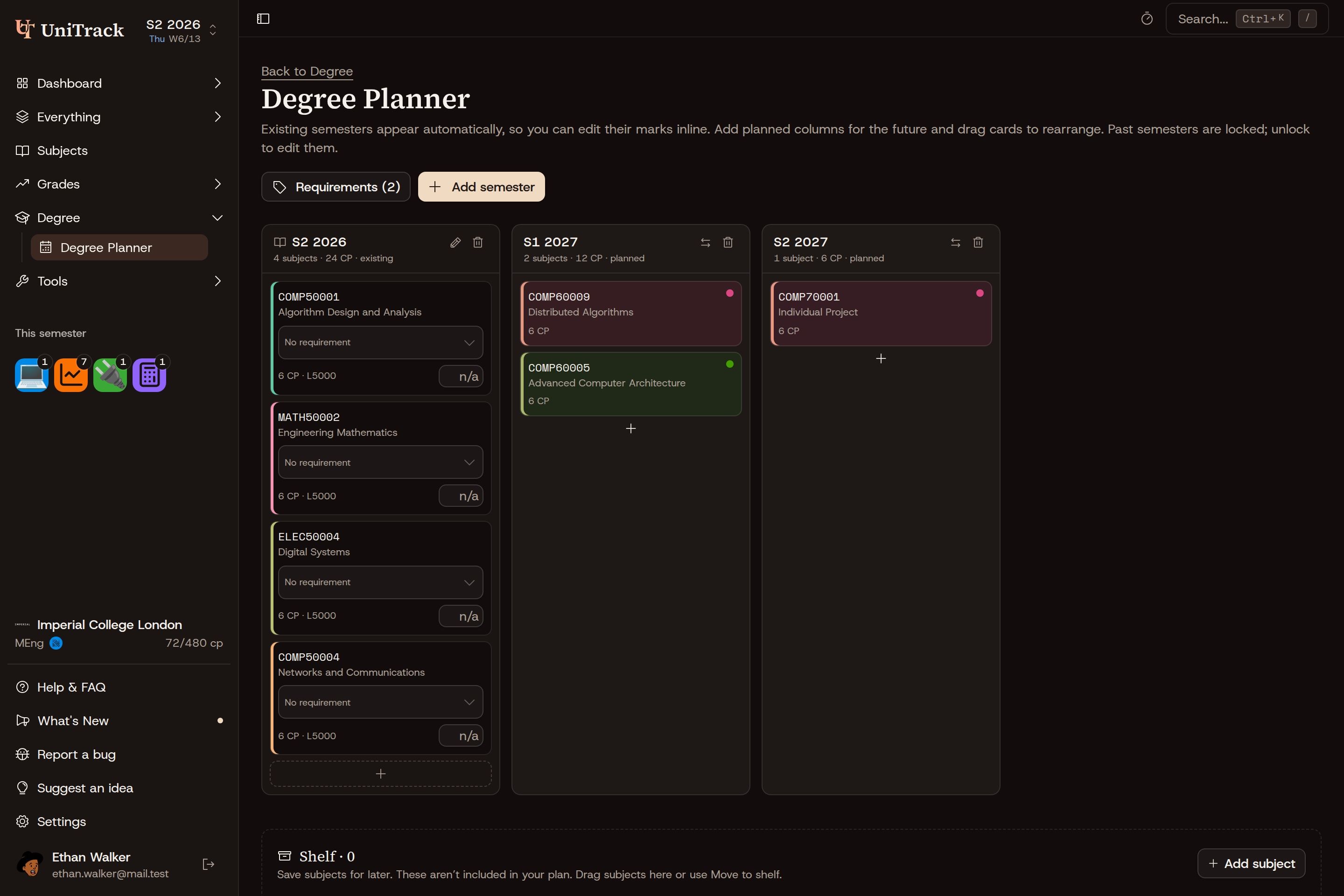Delete the S2 2026 semester column
Image resolution: width=1344 pixels, height=896 pixels.
pyautogui.click(x=478, y=242)
